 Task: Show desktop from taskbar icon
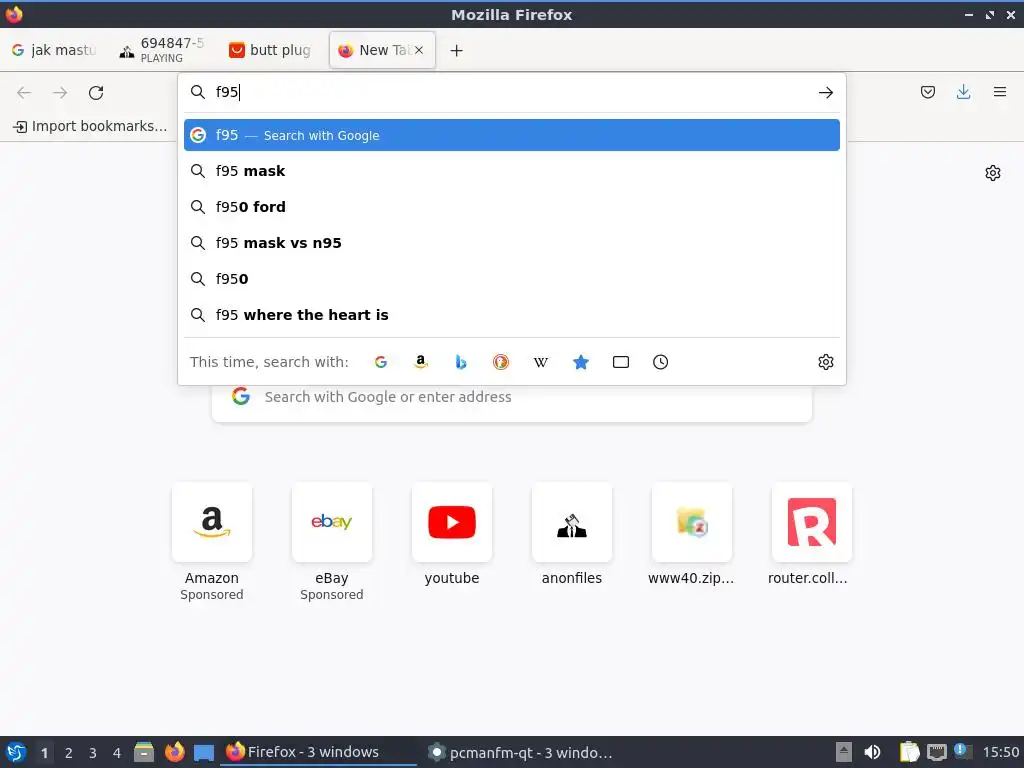click(x=204, y=753)
